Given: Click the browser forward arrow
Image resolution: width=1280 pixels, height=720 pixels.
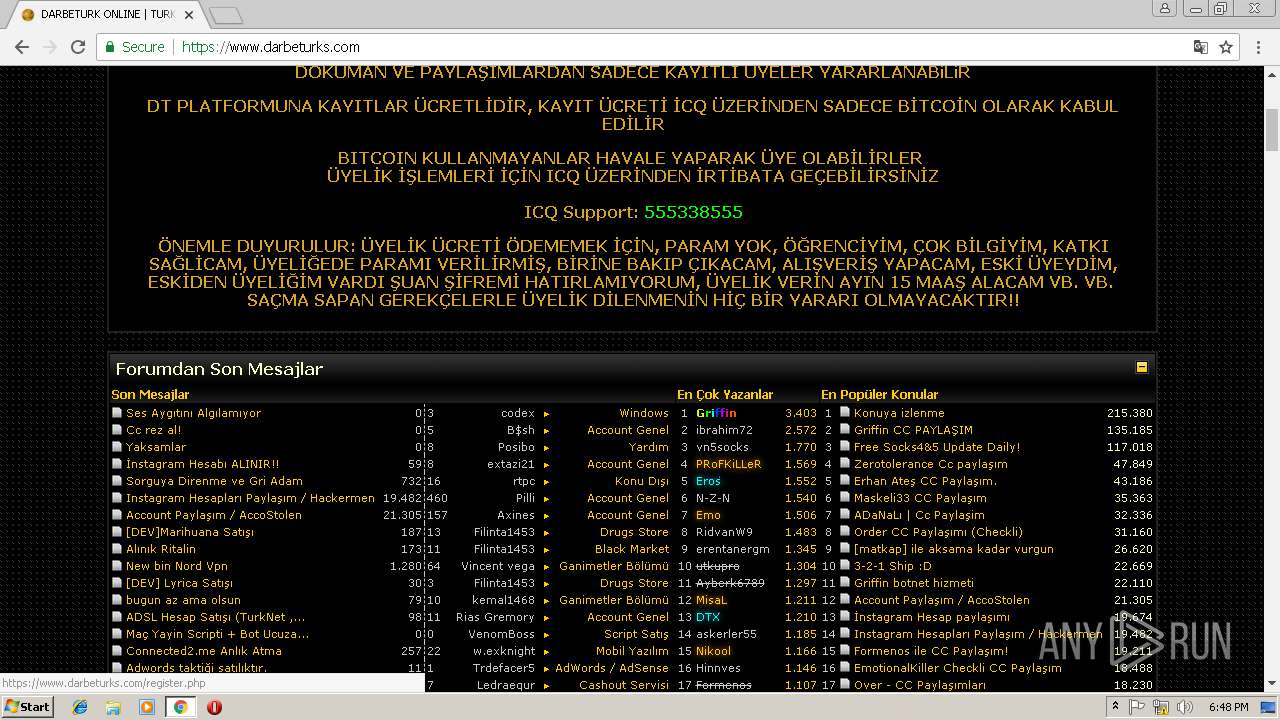Looking at the screenshot, I should coord(49,47).
